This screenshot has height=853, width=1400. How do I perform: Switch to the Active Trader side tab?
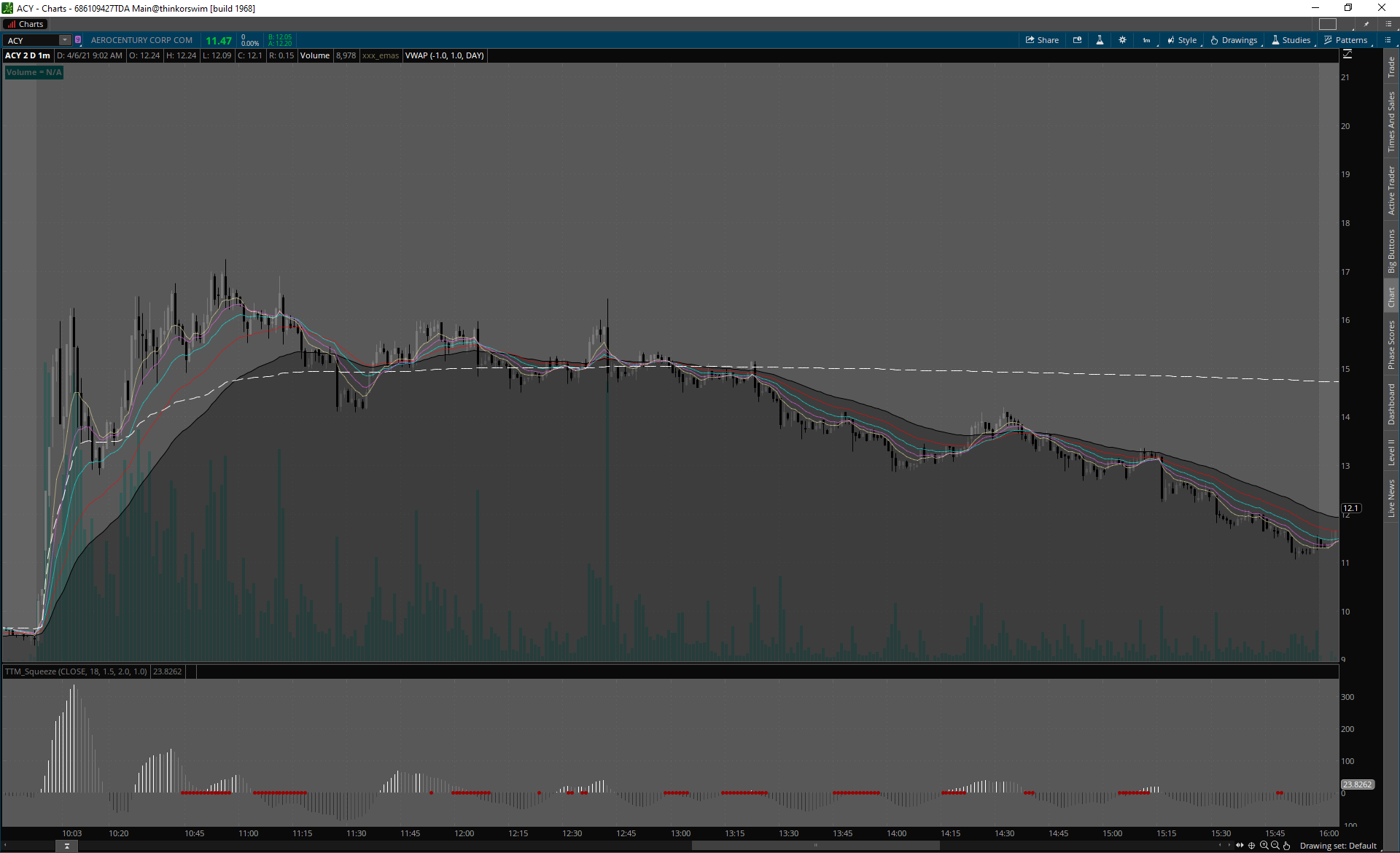[1391, 190]
